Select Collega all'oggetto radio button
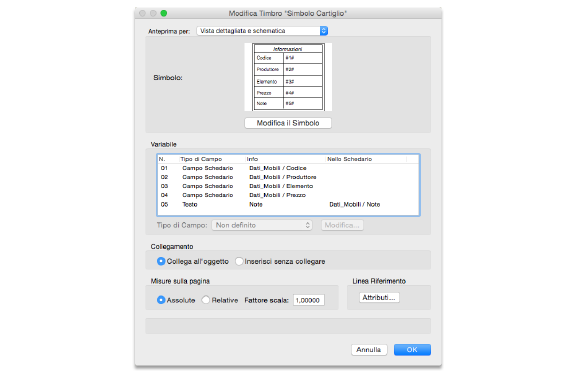The image size is (563, 376). pyautogui.click(x=161, y=261)
